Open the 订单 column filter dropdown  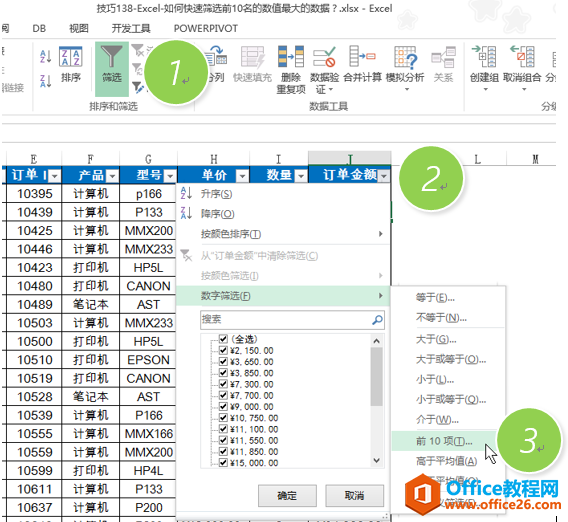[55, 176]
